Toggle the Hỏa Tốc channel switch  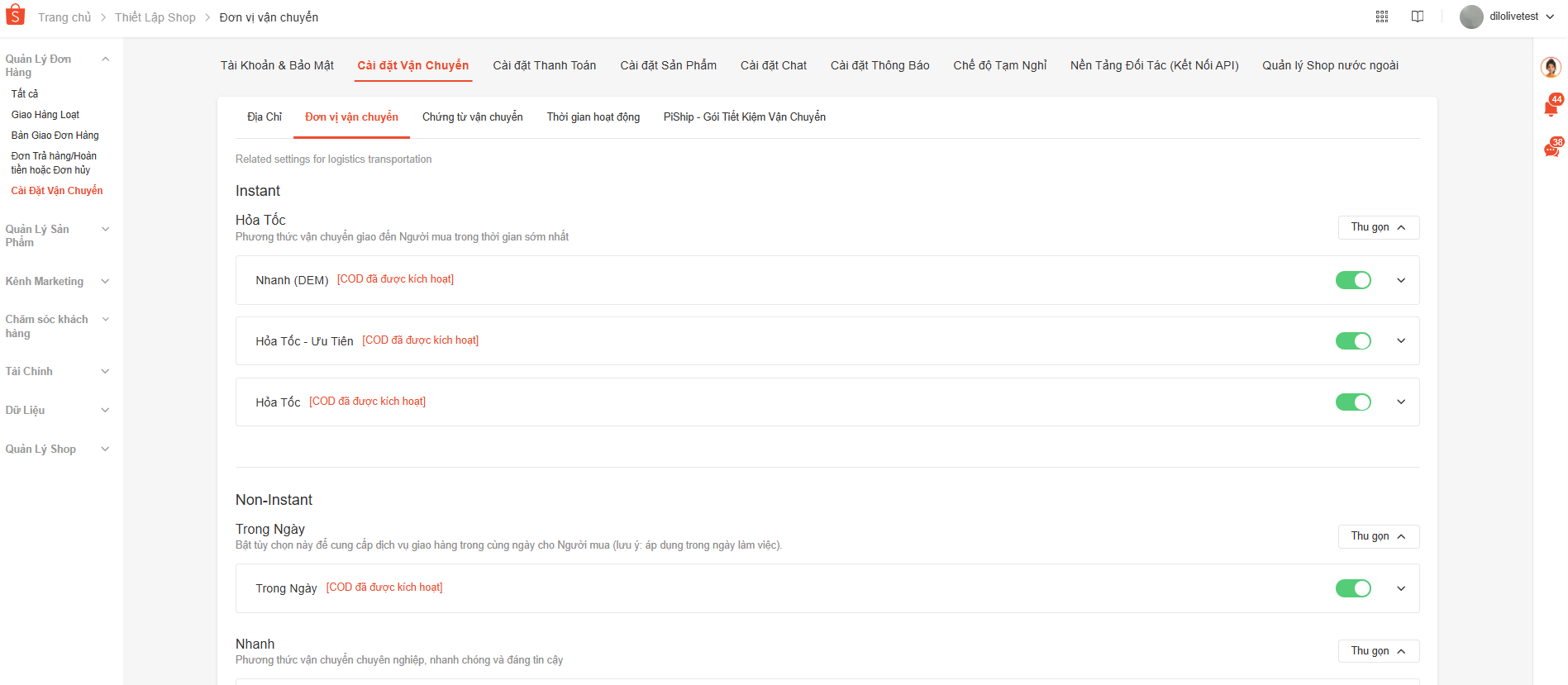1353,402
